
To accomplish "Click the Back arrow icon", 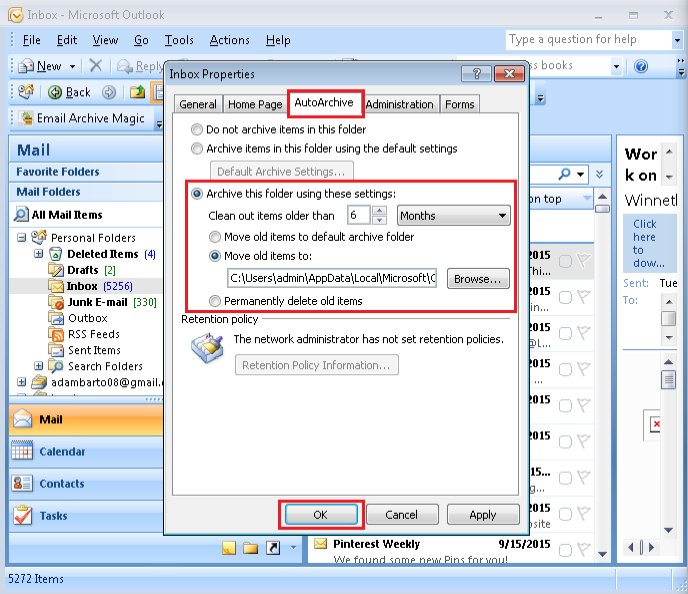I will click(x=55, y=92).
